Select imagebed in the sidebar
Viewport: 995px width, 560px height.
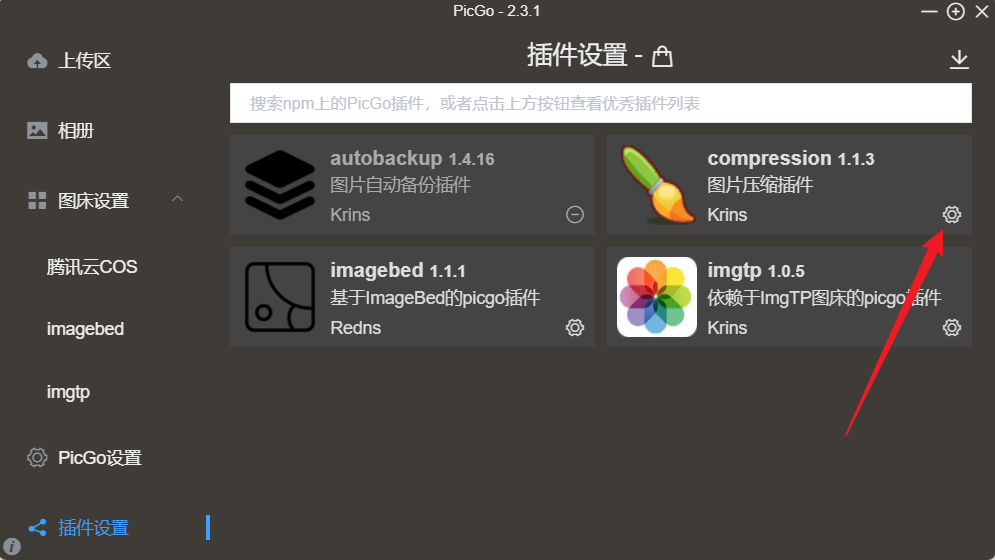(85, 329)
